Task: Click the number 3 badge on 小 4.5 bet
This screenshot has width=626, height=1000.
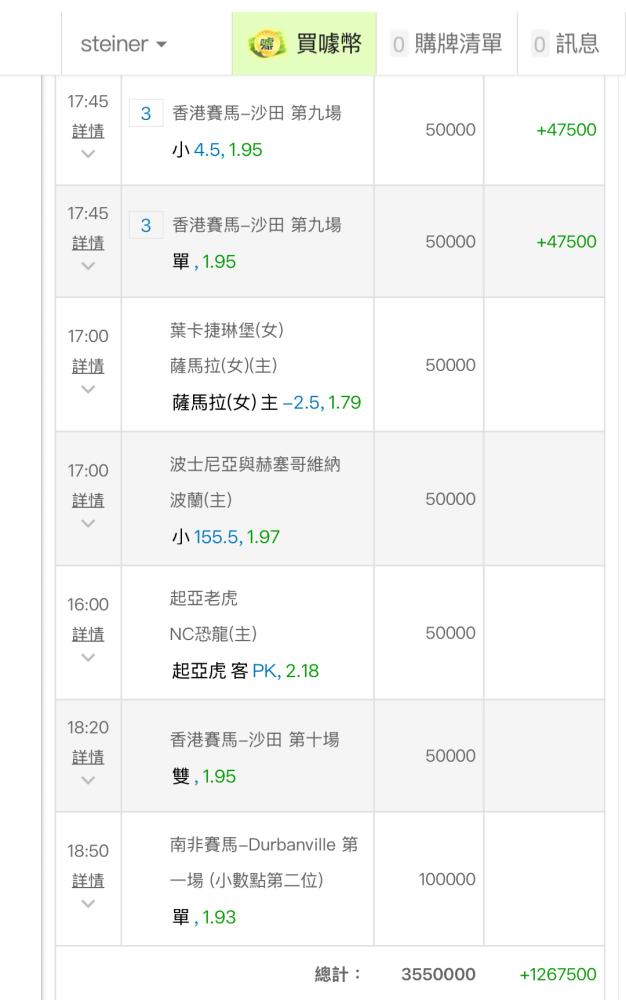Action: 146,114
